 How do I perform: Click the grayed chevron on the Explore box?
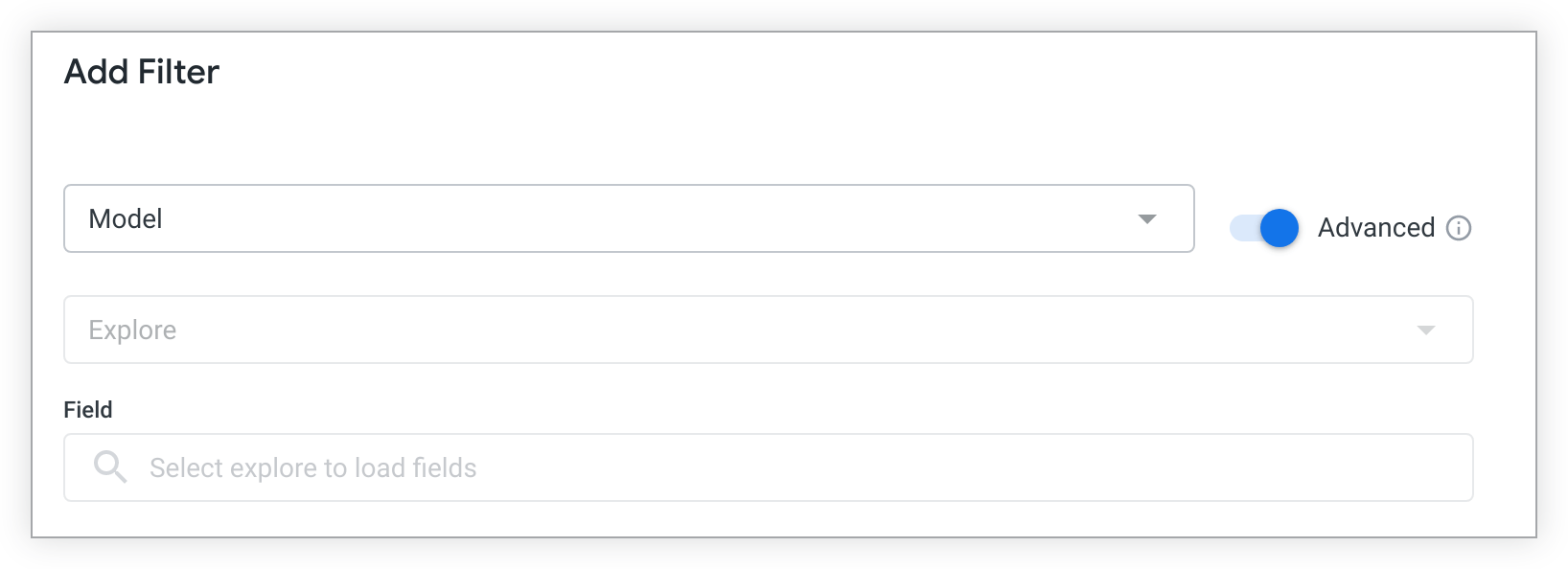(x=1427, y=330)
